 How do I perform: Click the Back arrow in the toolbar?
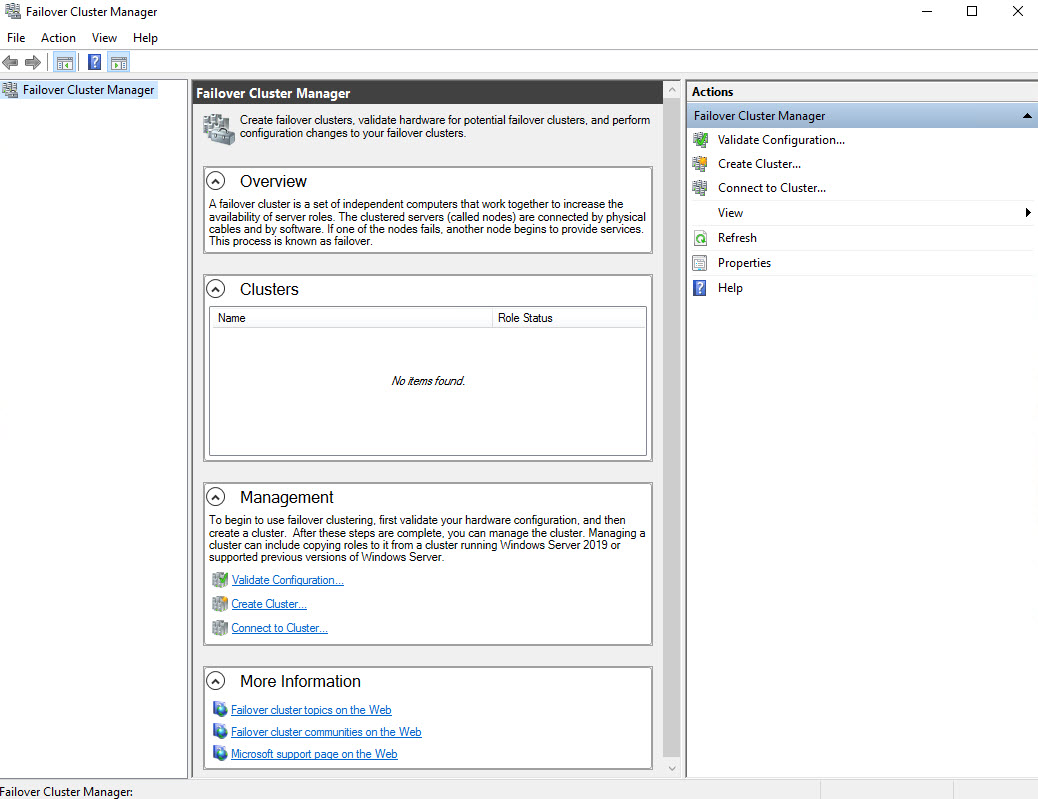(x=11, y=62)
